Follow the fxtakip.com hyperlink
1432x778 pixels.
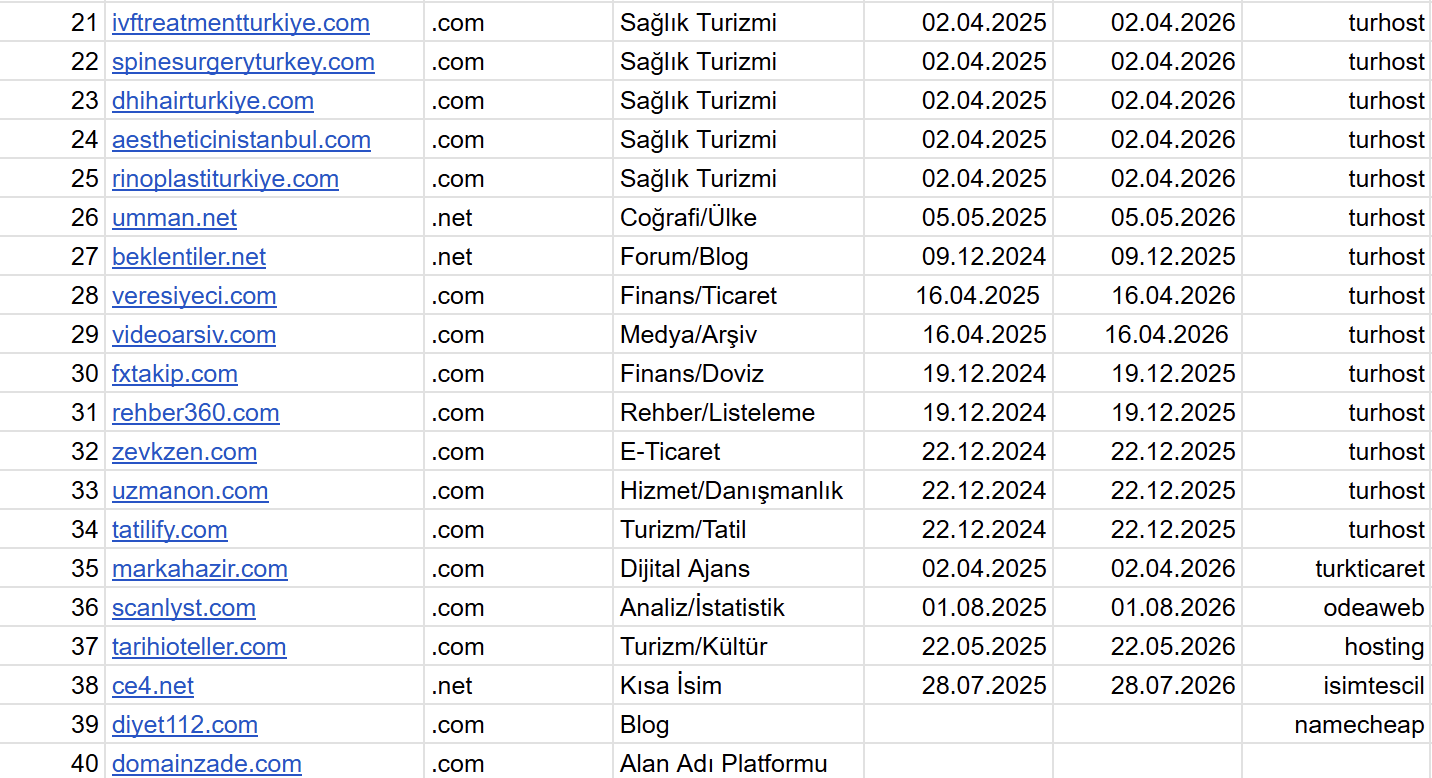[175, 374]
